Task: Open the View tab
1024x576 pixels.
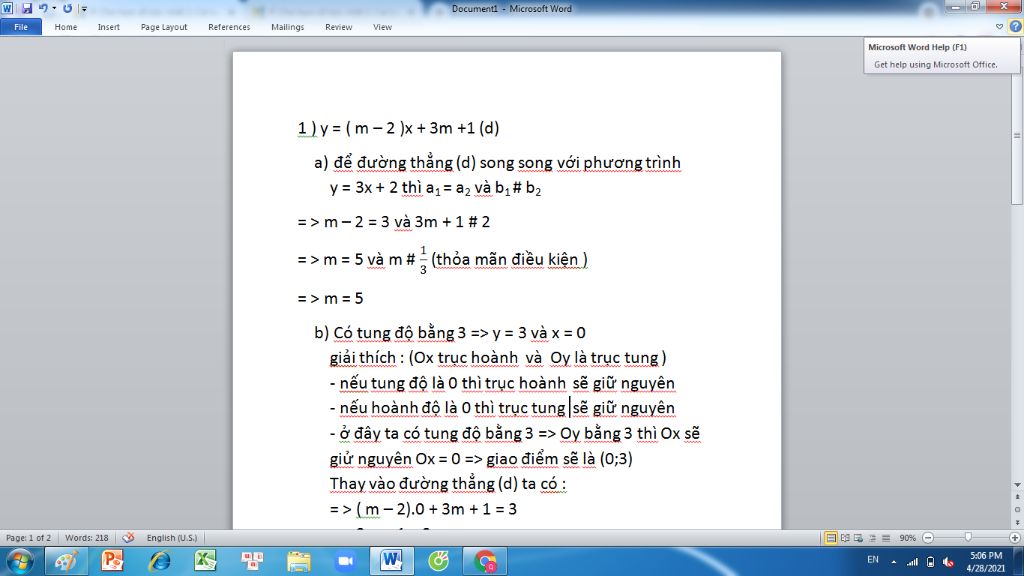Action: point(382,27)
